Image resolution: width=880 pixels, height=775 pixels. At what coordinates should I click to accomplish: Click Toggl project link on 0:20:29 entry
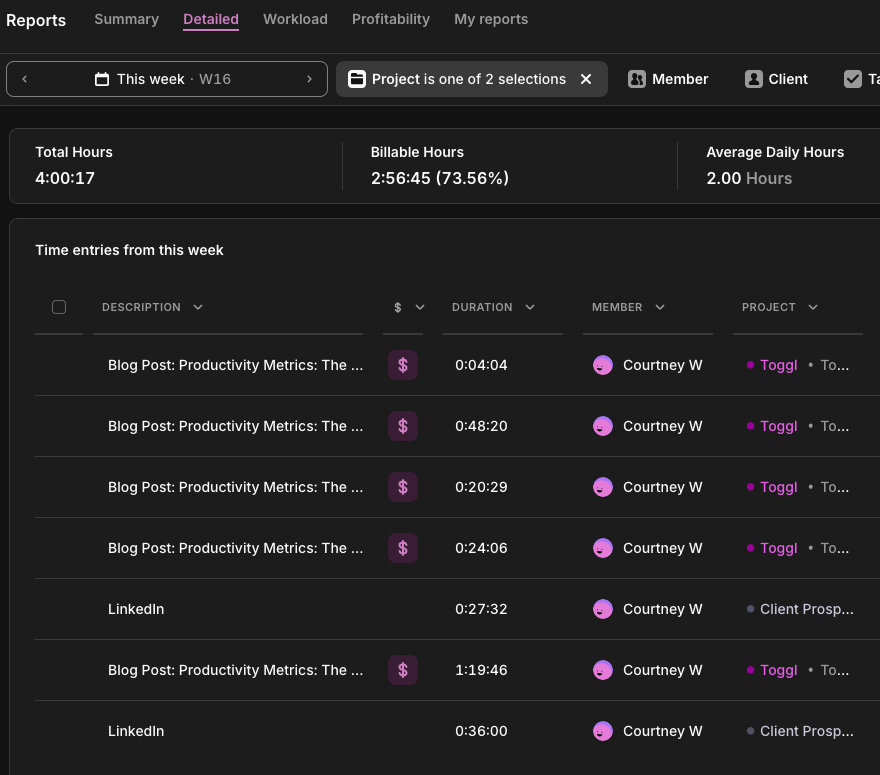coord(778,487)
